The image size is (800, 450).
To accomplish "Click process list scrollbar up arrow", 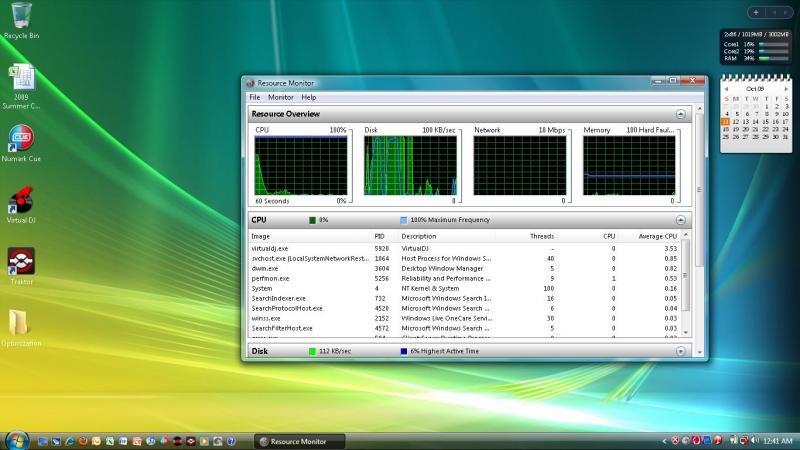I will (686, 235).
